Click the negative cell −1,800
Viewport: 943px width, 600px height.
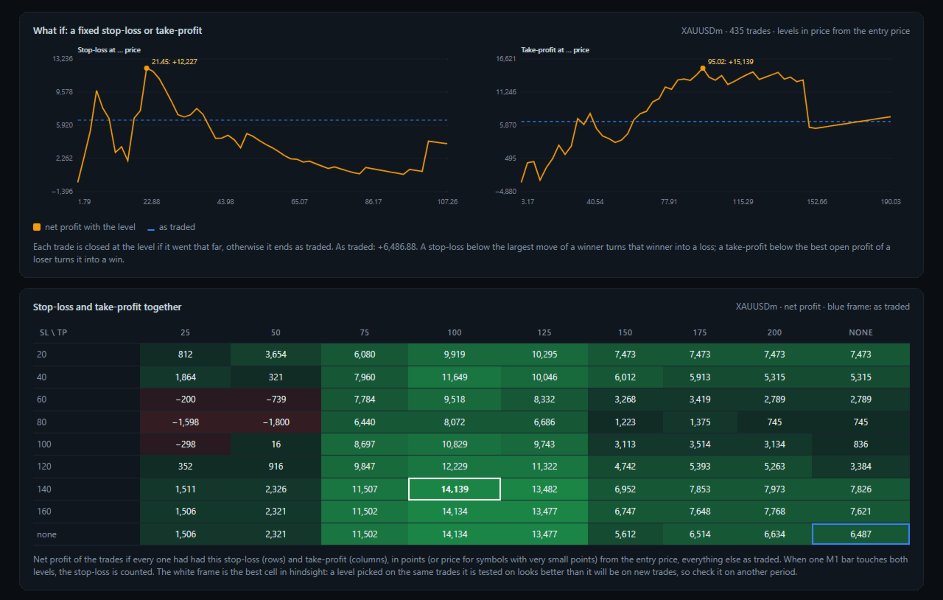(275, 422)
